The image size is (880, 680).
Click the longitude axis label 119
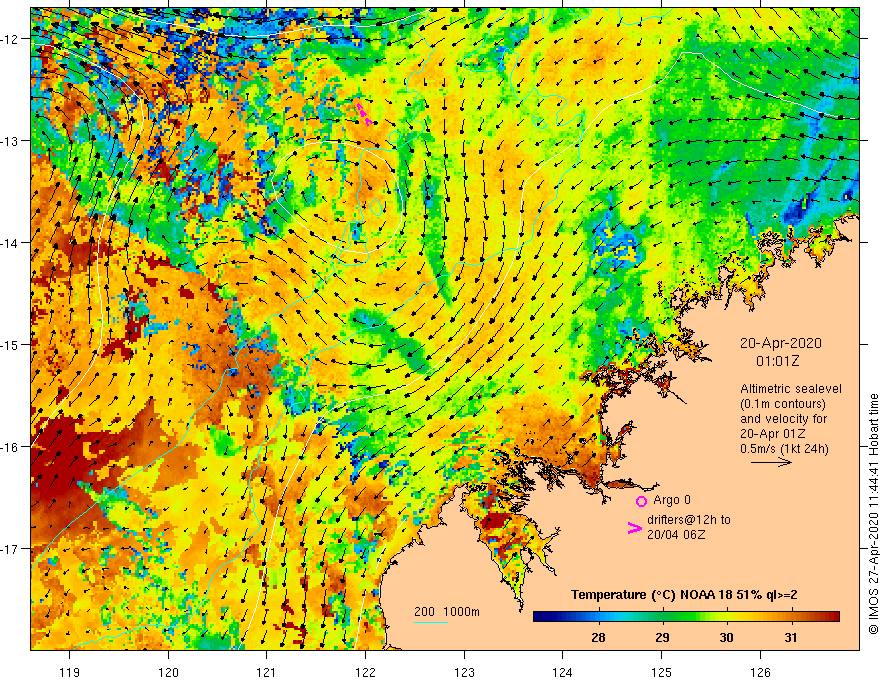pyautogui.click(x=70, y=672)
